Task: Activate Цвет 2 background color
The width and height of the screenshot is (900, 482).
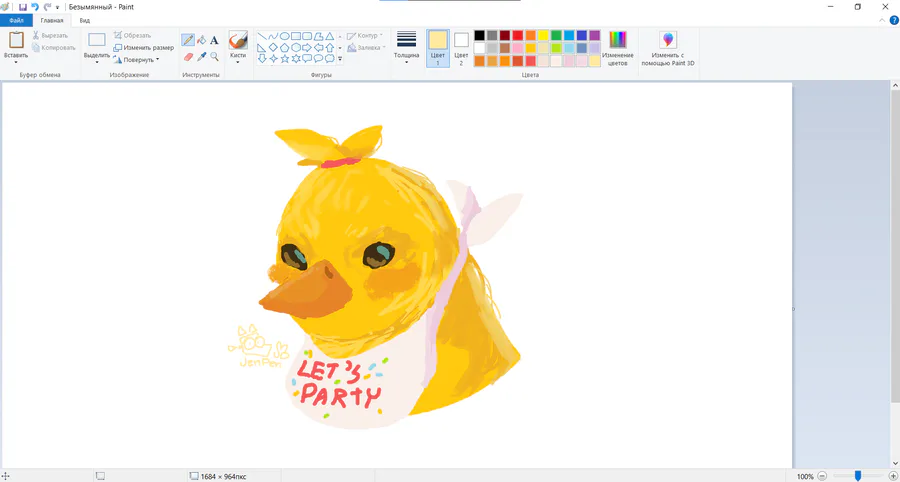Action: 461,49
